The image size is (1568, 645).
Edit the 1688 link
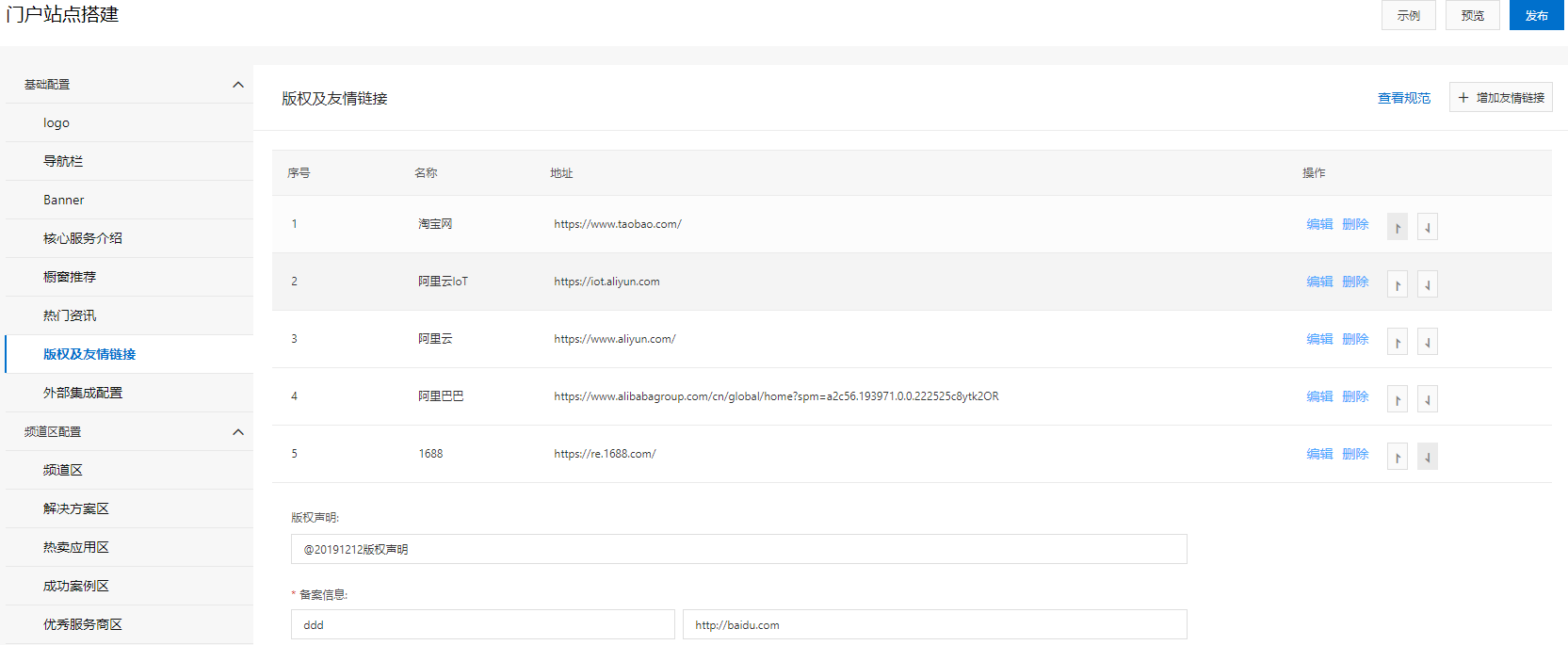point(1319,454)
